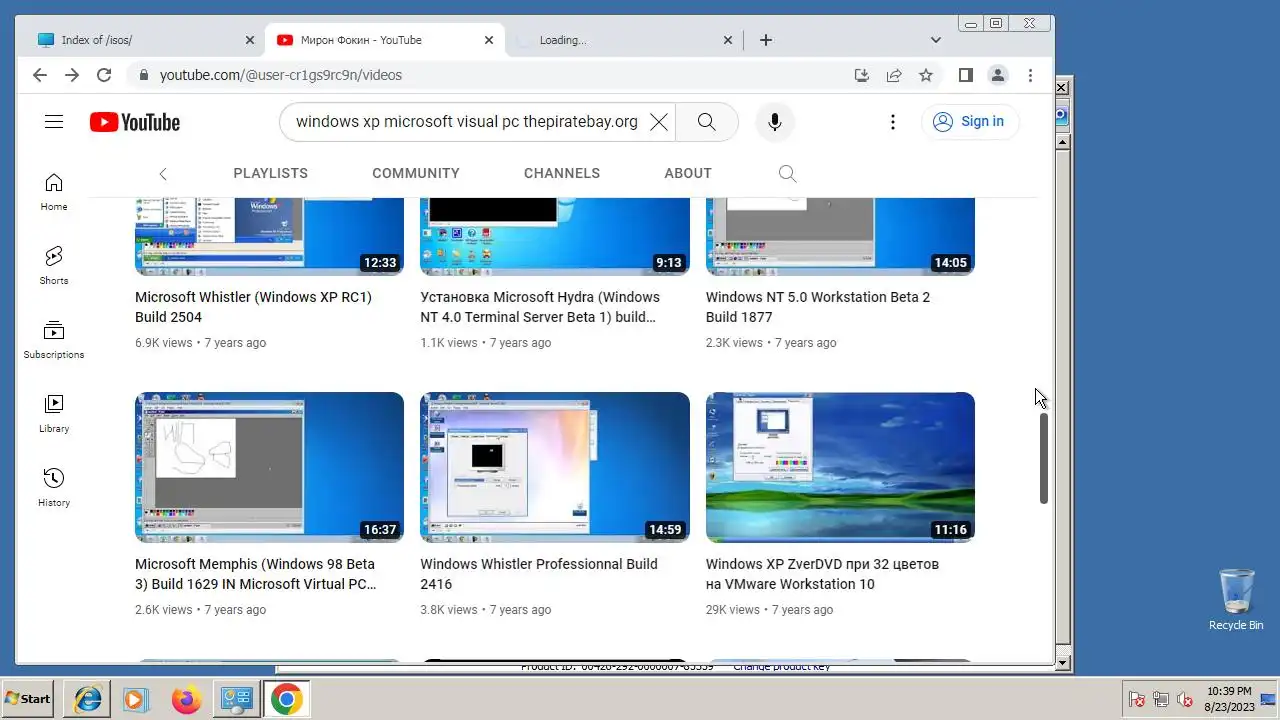Go forward with Chrome forward arrow
Screen dimensions: 1280x720
point(72,75)
